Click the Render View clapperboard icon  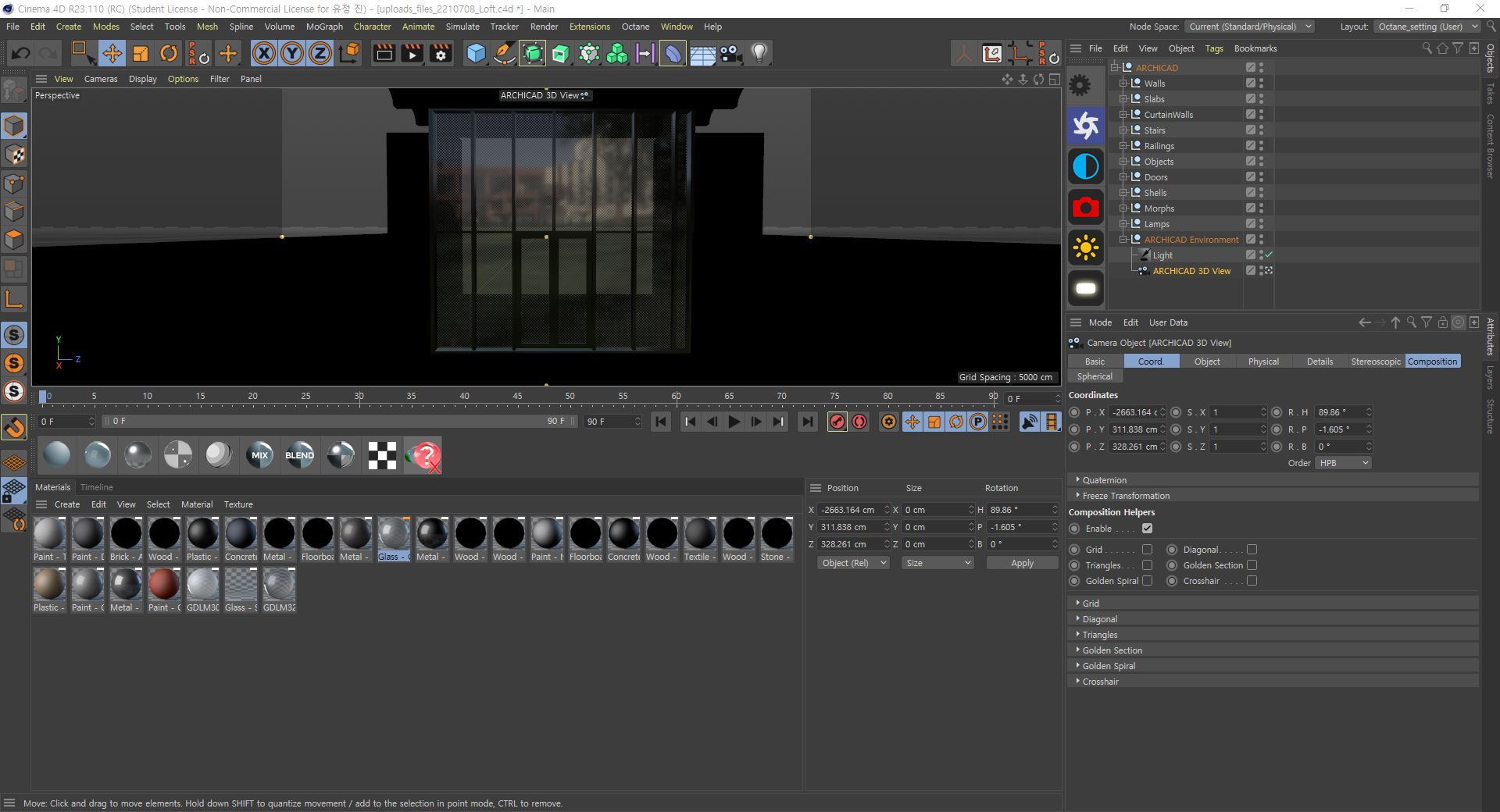[384, 53]
